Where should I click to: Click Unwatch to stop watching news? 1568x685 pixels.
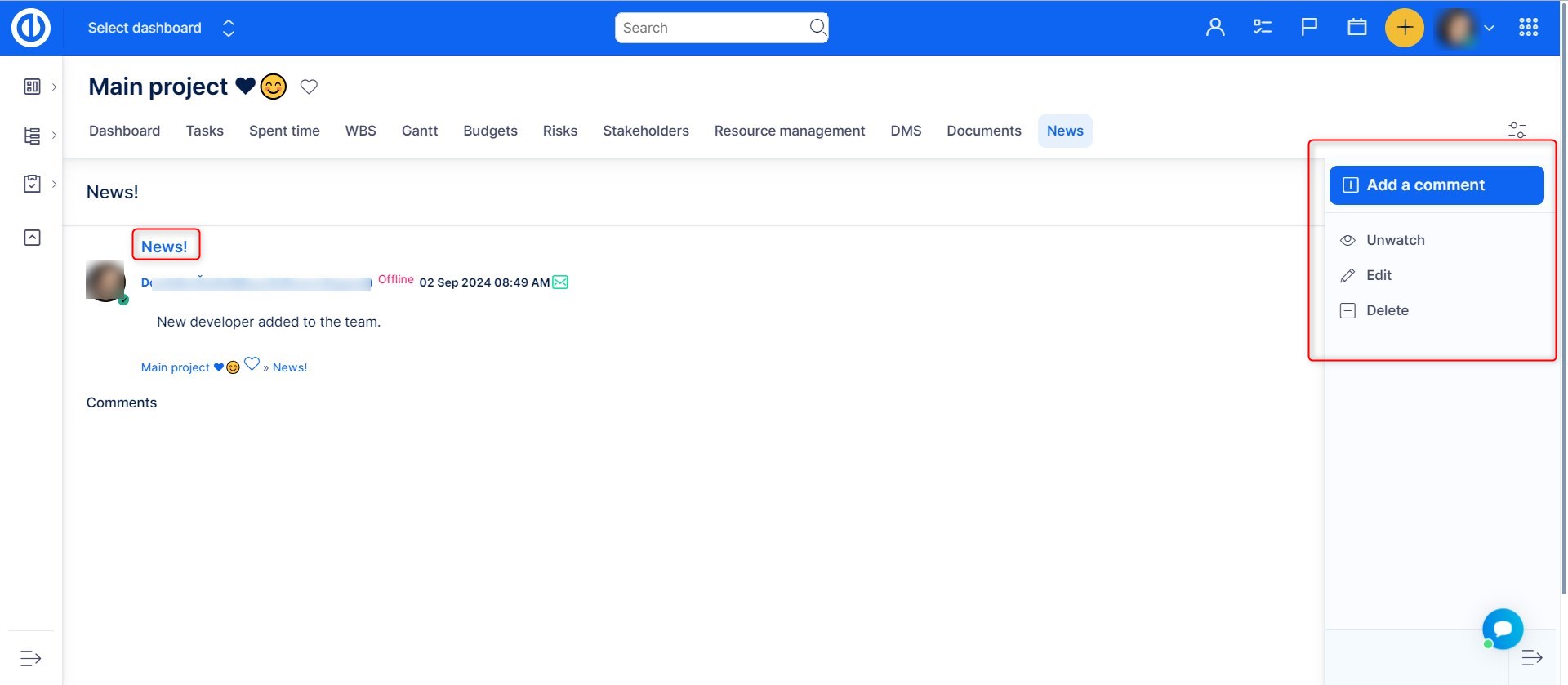[1395, 240]
